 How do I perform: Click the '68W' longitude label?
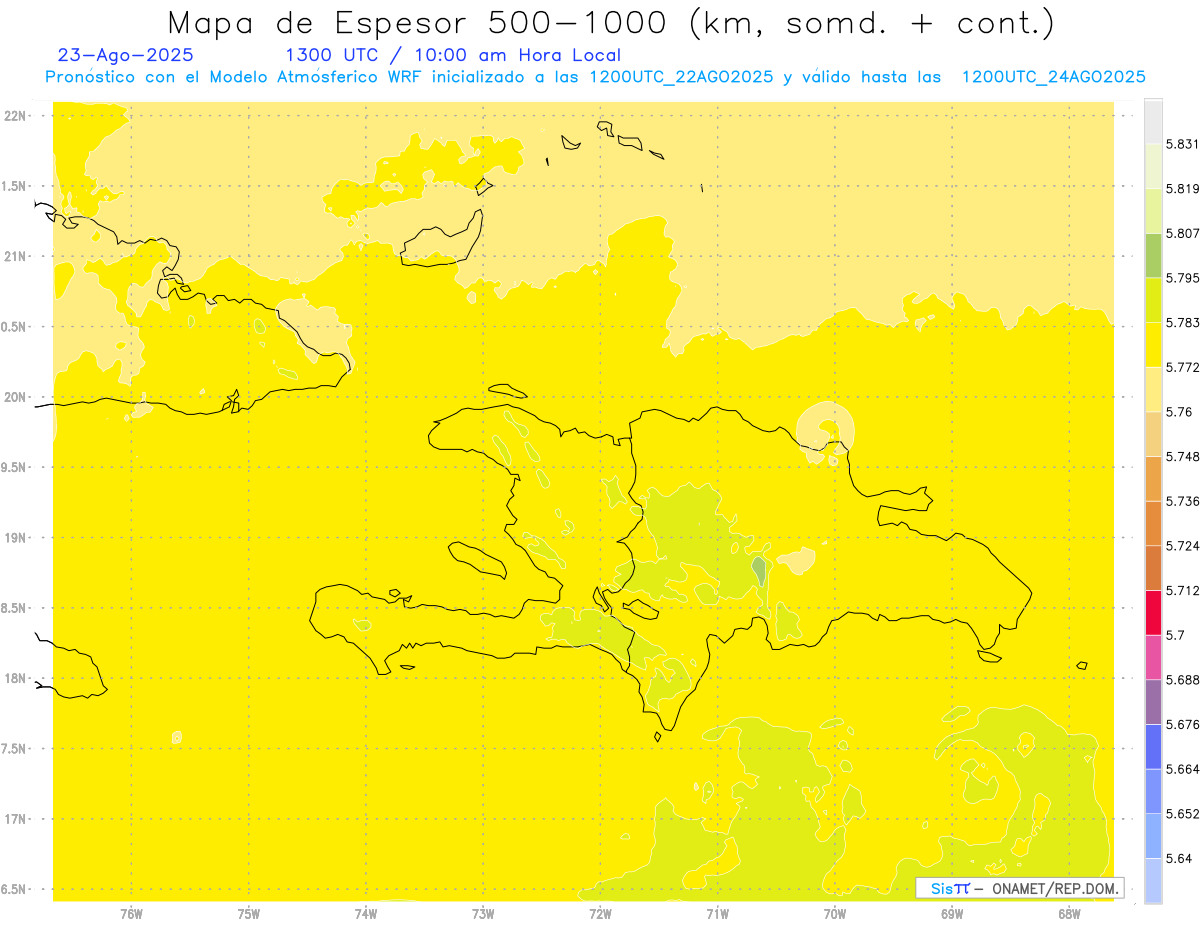(1069, 913)
